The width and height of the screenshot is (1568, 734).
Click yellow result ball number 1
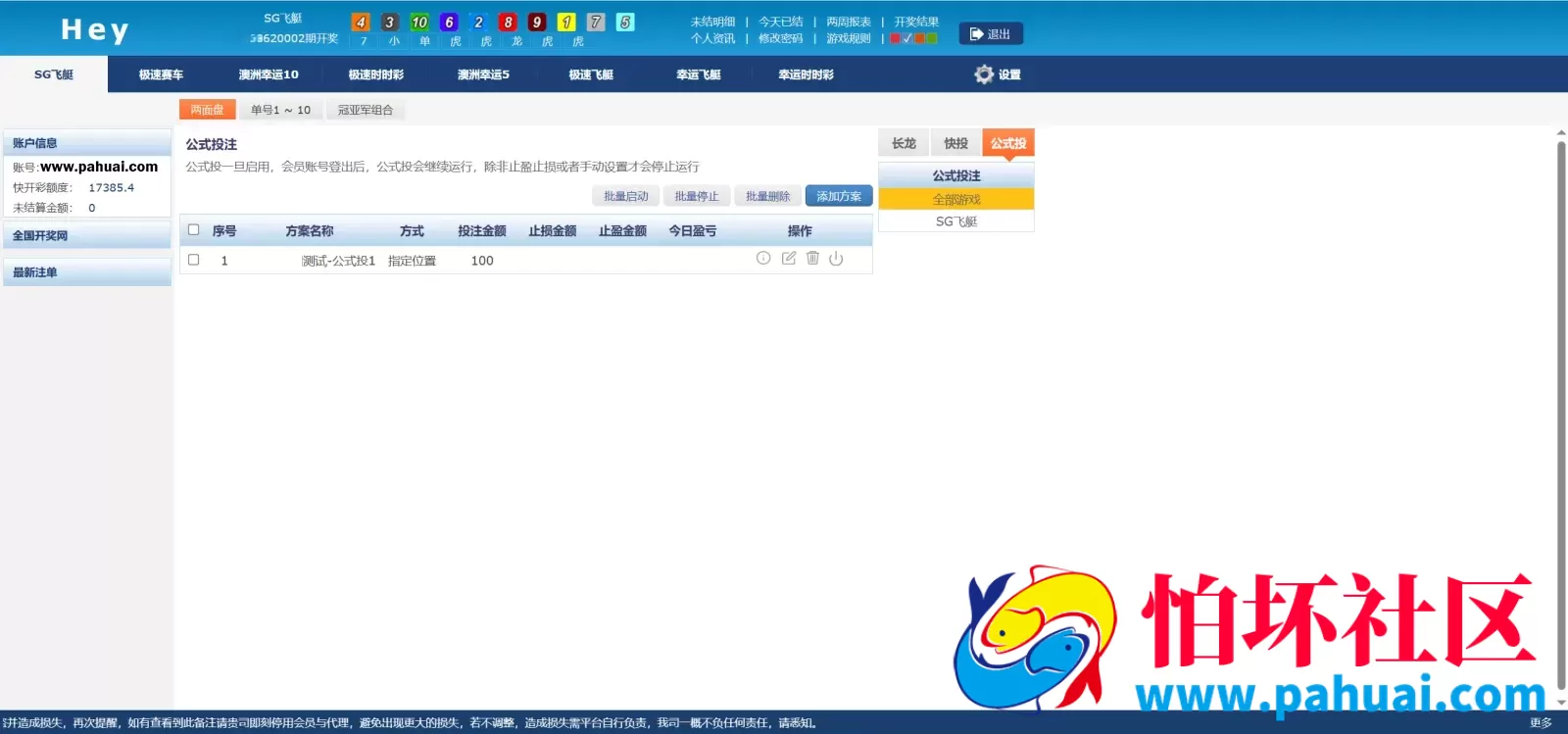[x=566, y=22]
